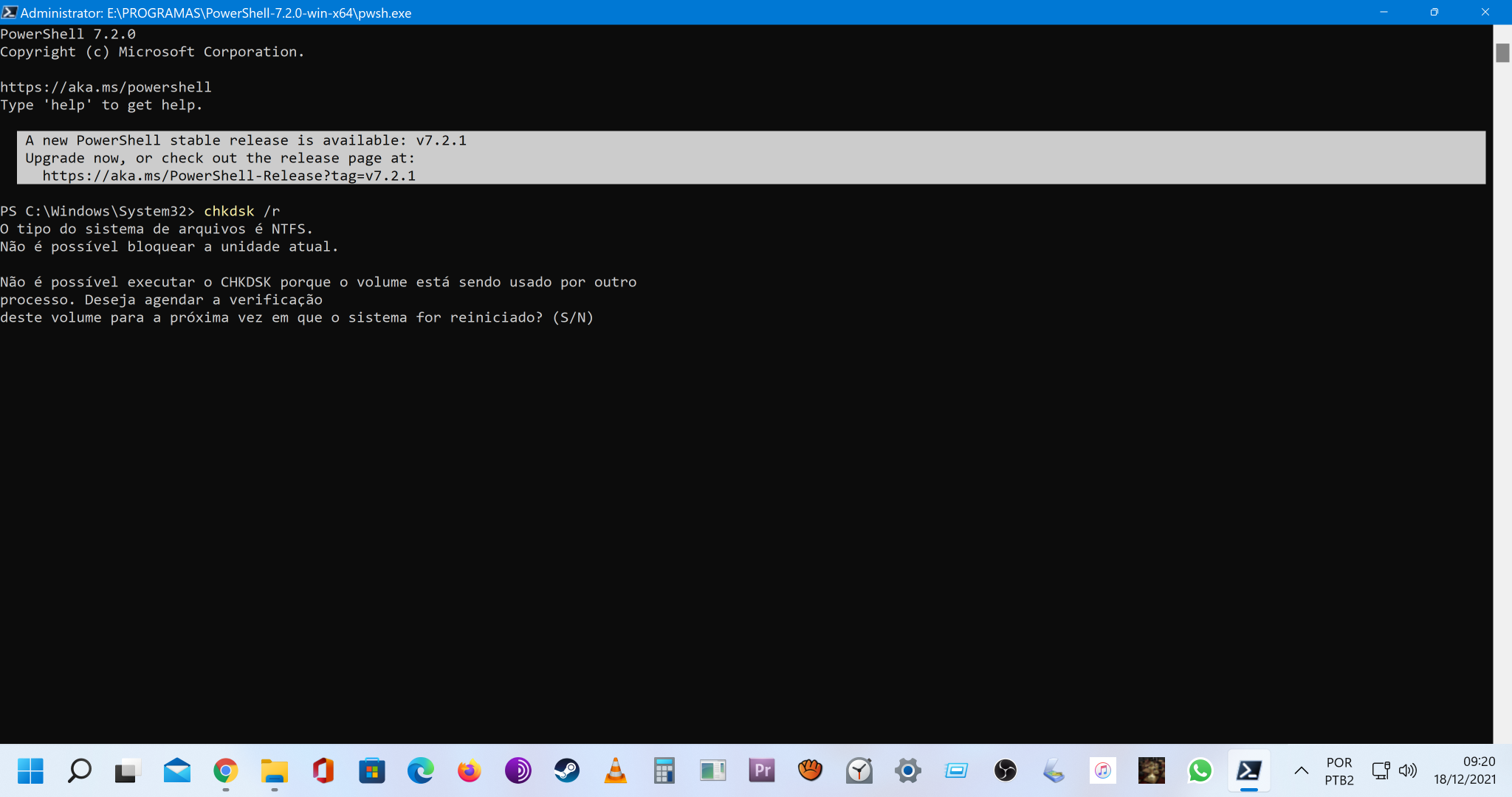This screenshot has width=1512, height=797.
Task: Open taskbar Search magnifier
Action: pos(79,771)
